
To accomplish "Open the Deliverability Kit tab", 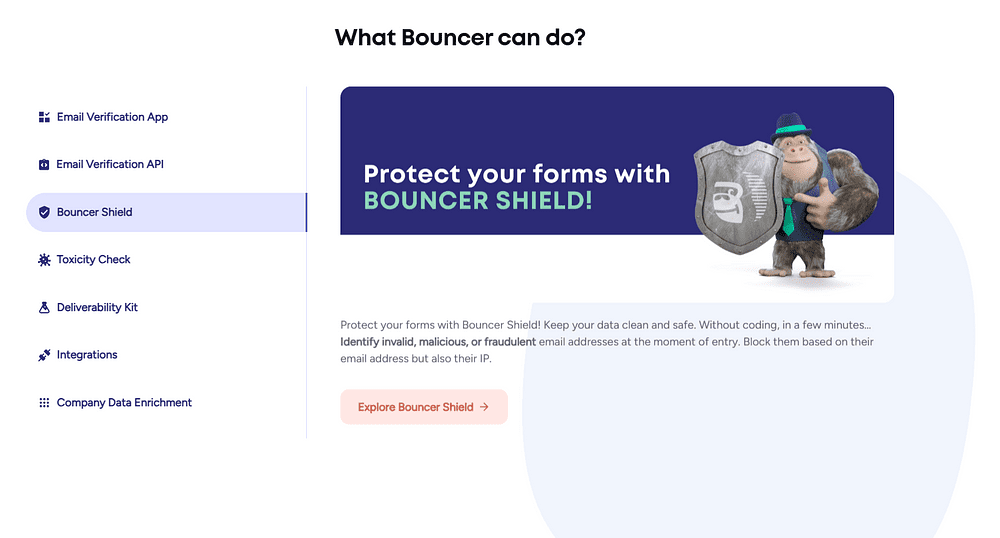I will [x=97, y=307].
